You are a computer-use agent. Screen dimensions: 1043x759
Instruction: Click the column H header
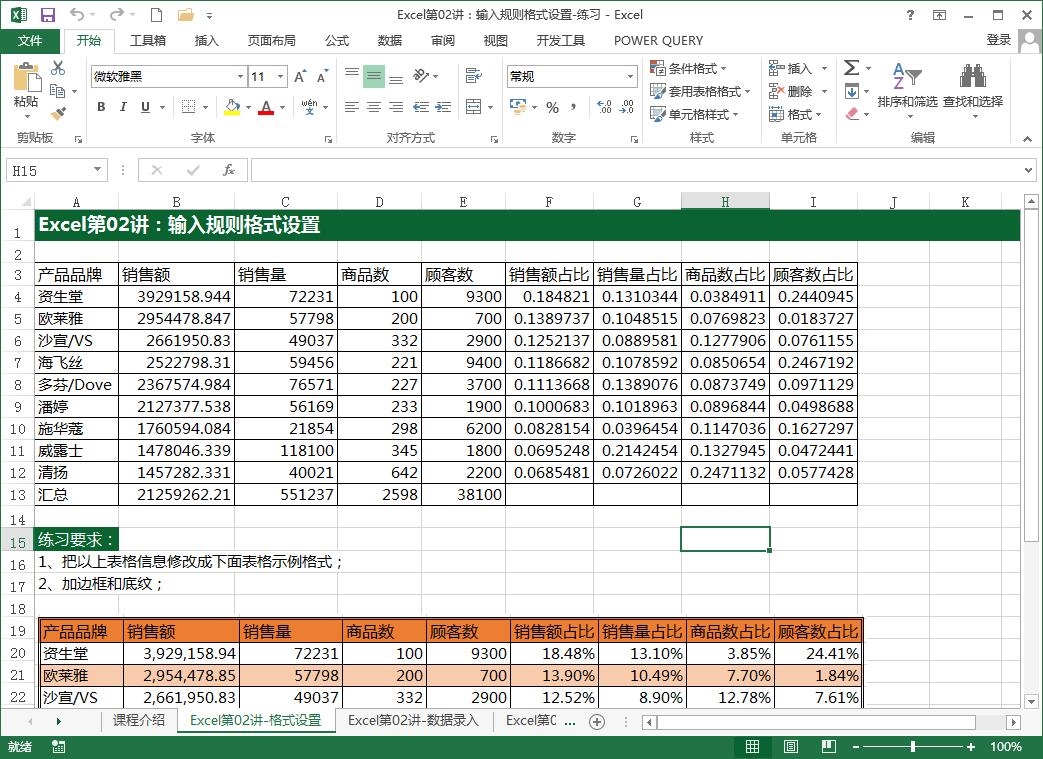[x=725, y=202]
